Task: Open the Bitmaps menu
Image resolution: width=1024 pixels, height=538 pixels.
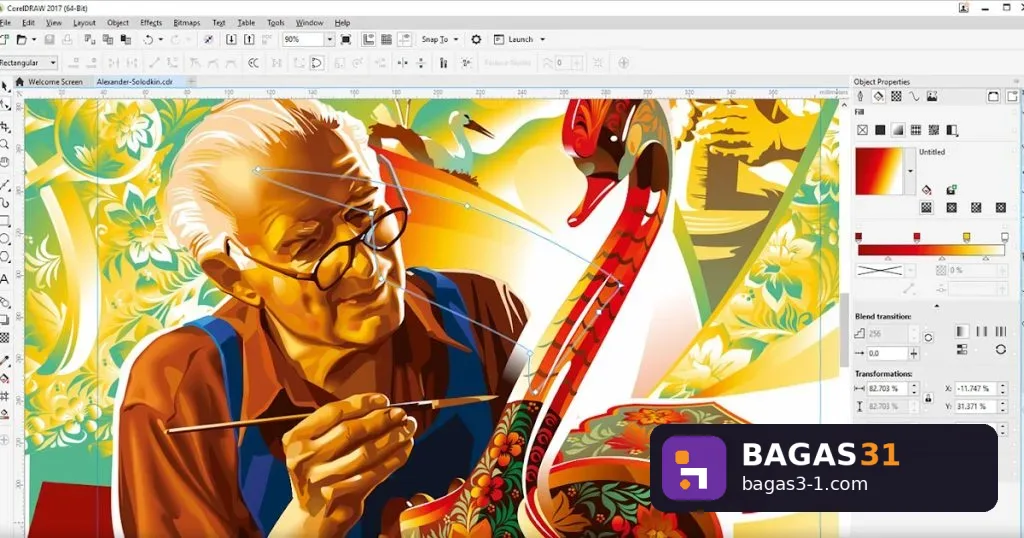Action: coord(187,23)
